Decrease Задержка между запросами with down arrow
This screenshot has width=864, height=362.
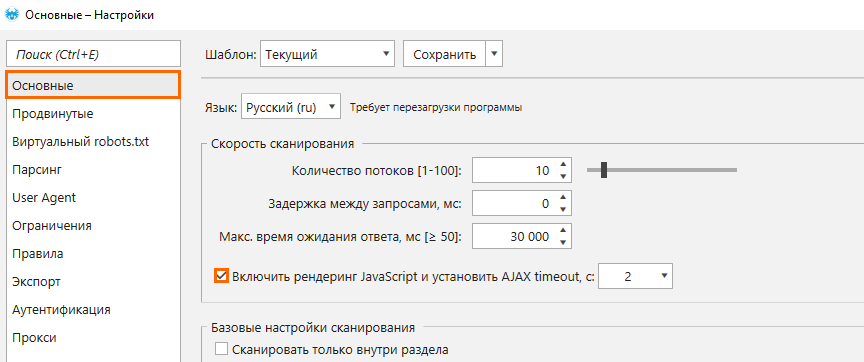pyautogui.click(x=563, y=209)
